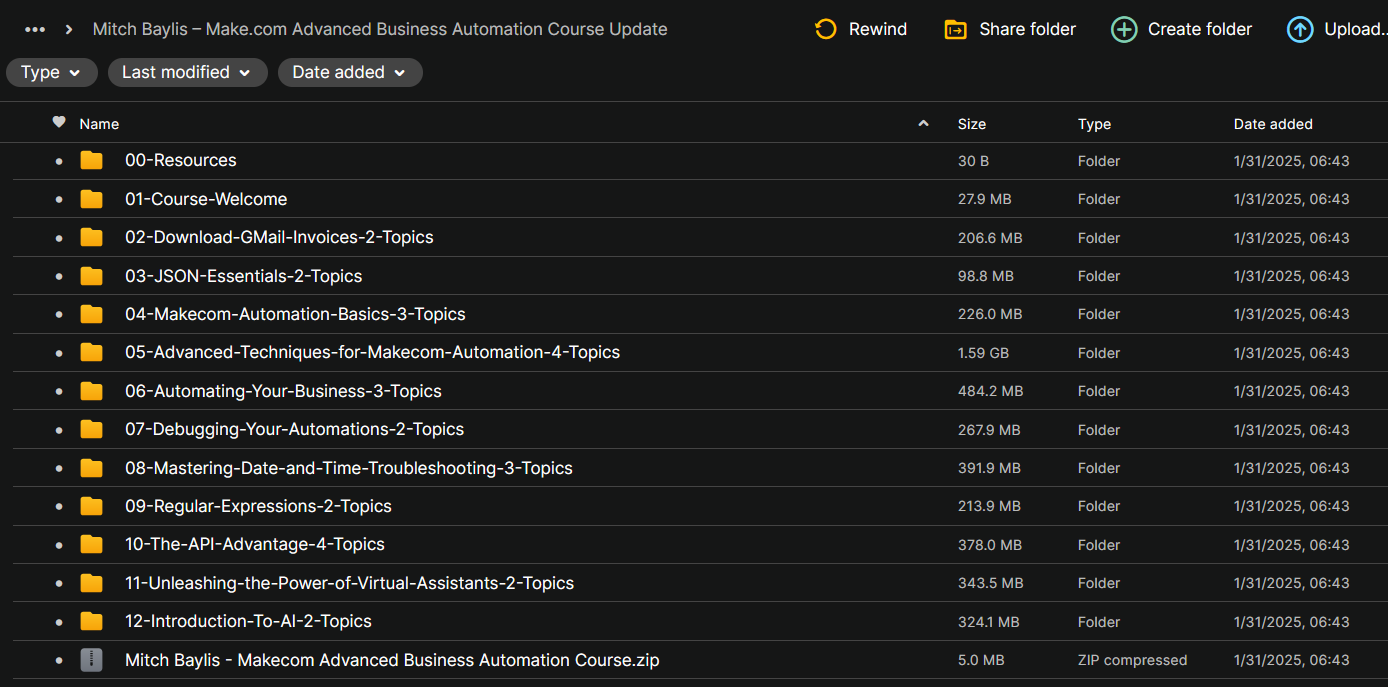Toggle favorite dot for 10-The-API-Advantage row
Viewport: 1388px width, 687px height.
[x=59, y=545]
